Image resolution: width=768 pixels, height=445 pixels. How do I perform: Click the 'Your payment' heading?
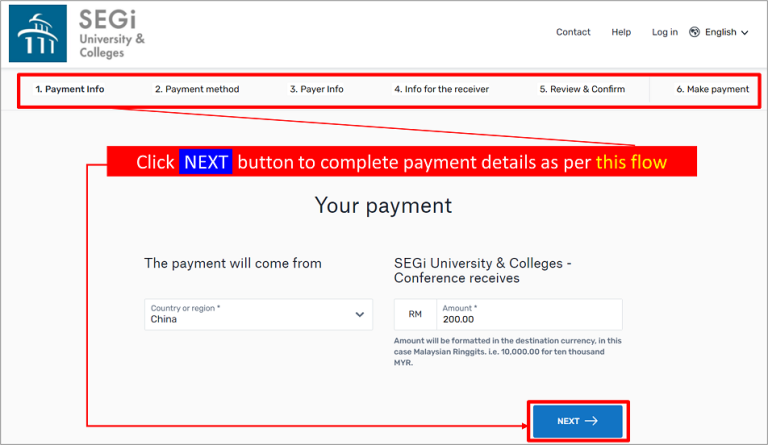coord(383,206)
